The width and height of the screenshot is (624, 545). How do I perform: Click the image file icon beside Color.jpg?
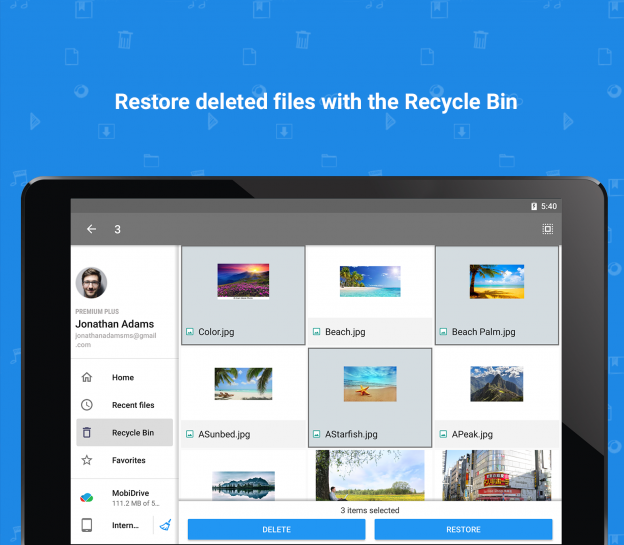coord(190,332)
